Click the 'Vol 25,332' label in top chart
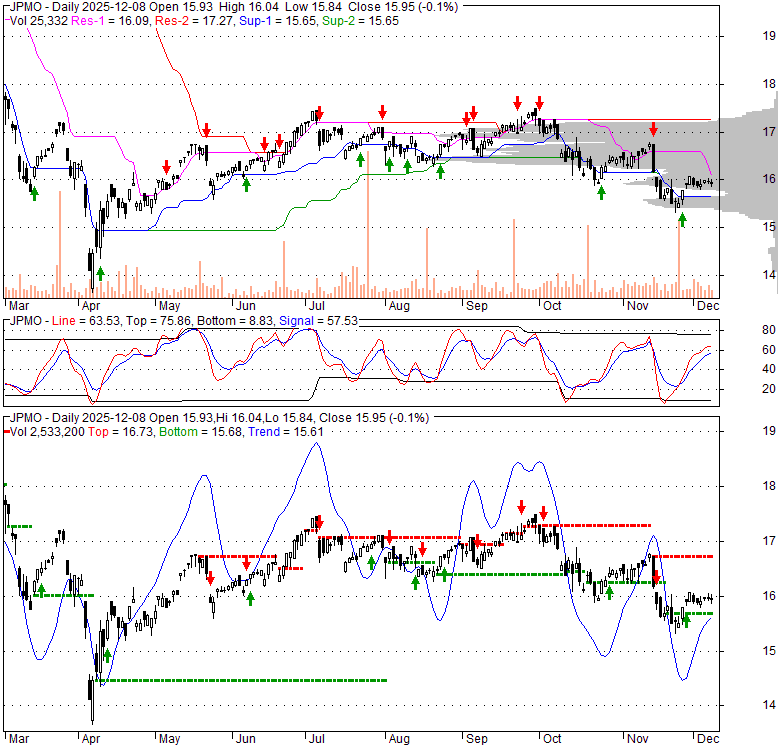 [x=39, y=21]
